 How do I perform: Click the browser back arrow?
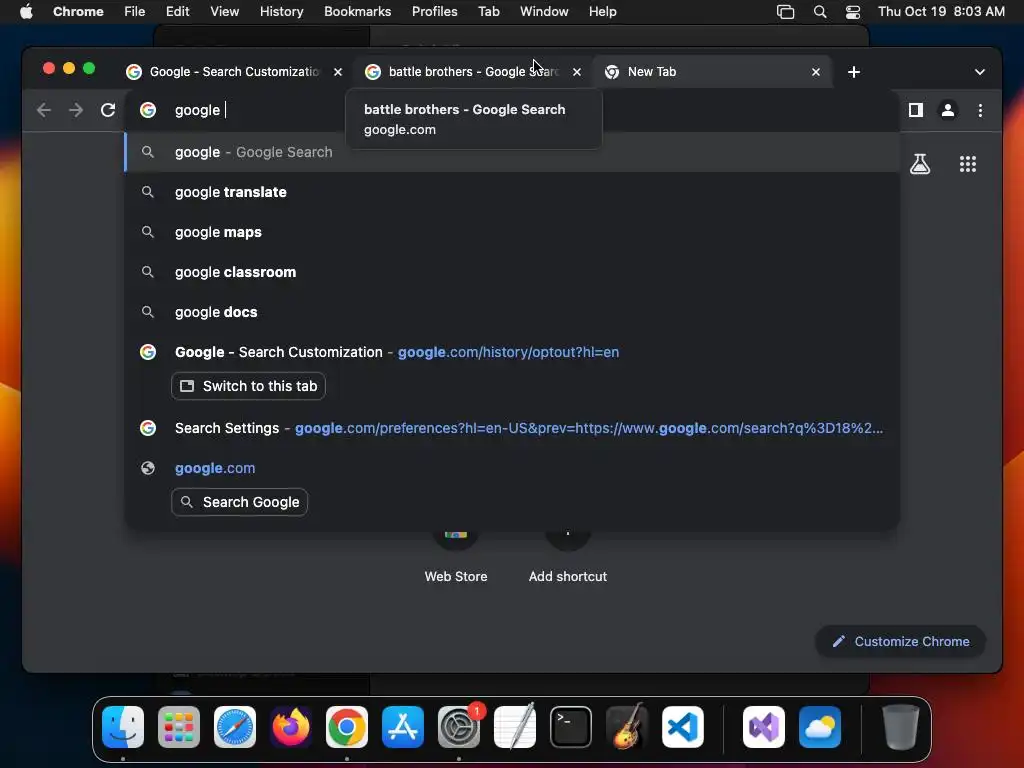pos(44,110)
